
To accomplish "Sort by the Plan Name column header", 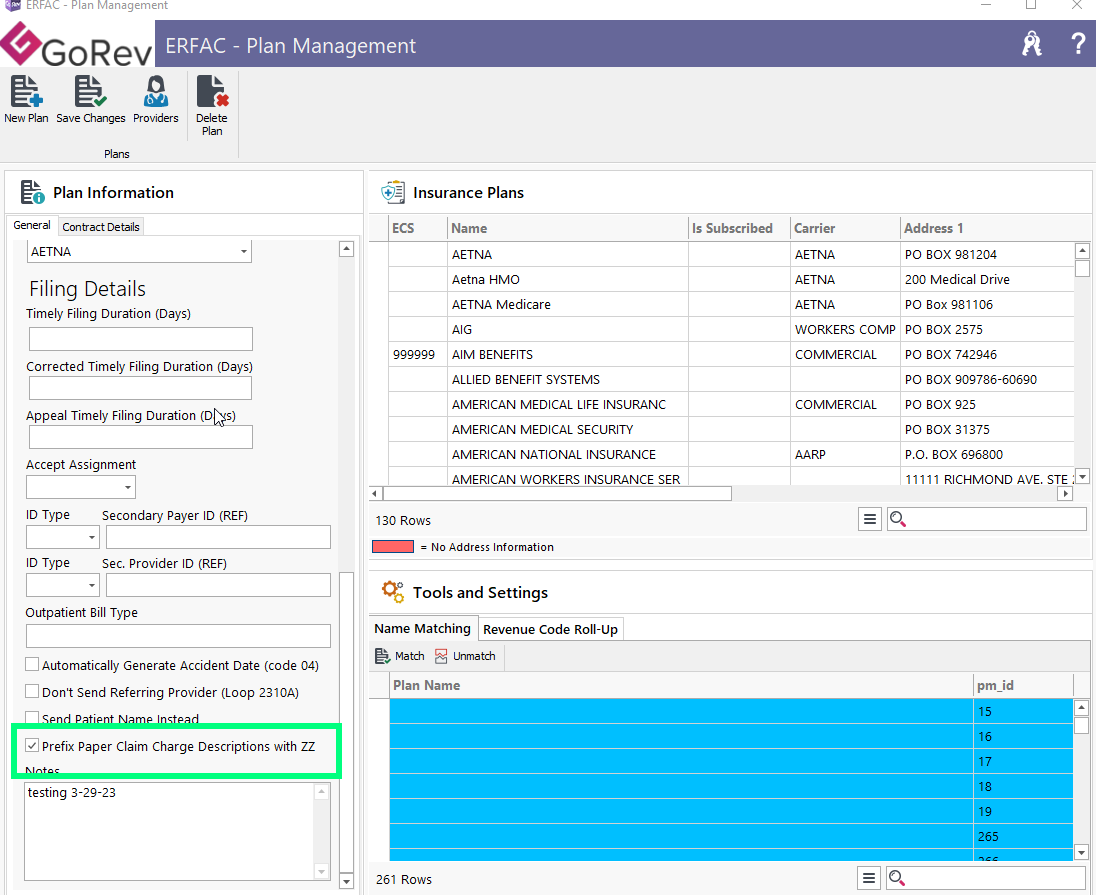I will [x=681, y=685].
